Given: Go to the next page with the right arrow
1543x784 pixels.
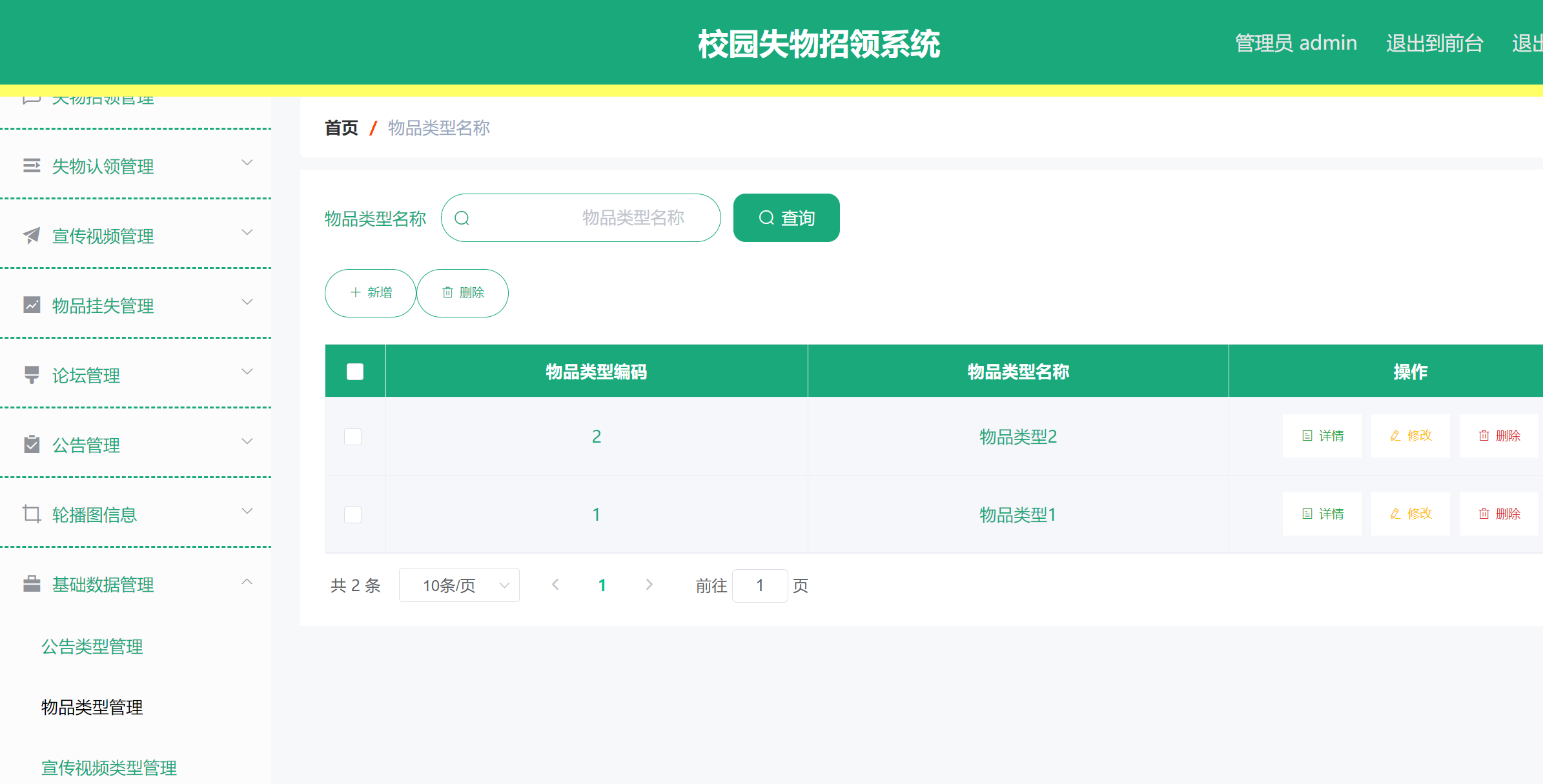Looking at the screenshot, I should tap(649, 585).
